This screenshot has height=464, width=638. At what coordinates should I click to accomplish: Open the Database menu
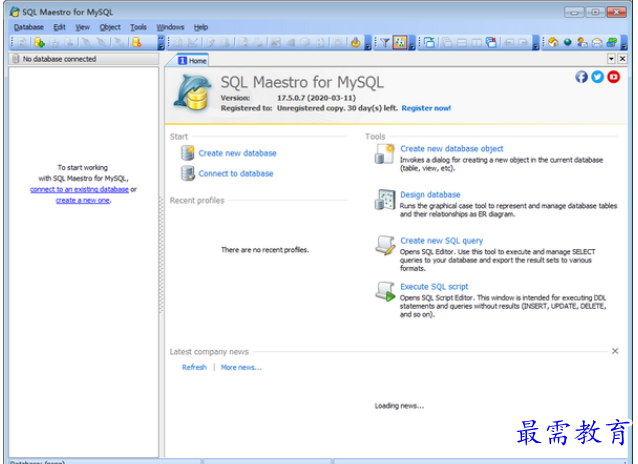pyautogui.click(x=28, y=27)
